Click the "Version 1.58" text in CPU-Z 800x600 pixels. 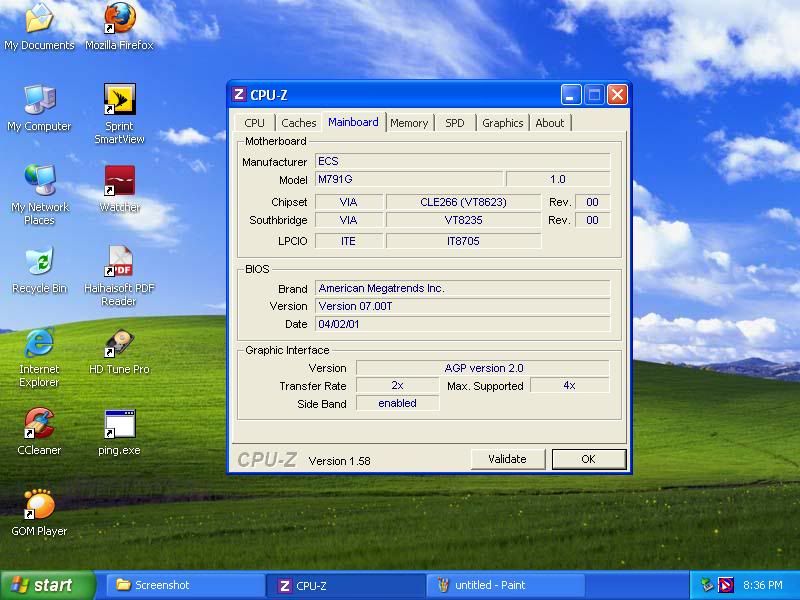tap(339, 461)
